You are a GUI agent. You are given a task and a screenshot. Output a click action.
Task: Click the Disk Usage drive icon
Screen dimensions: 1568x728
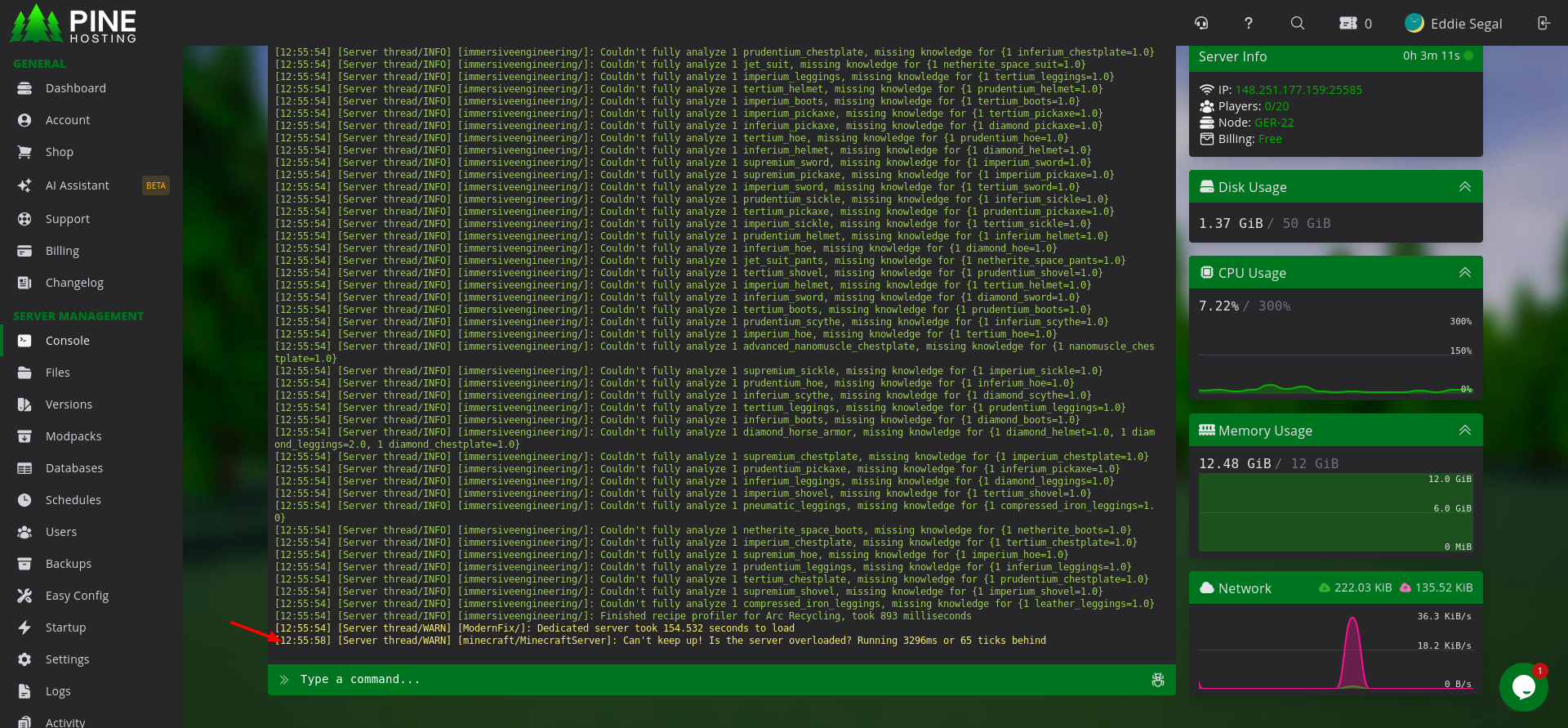1206,187
